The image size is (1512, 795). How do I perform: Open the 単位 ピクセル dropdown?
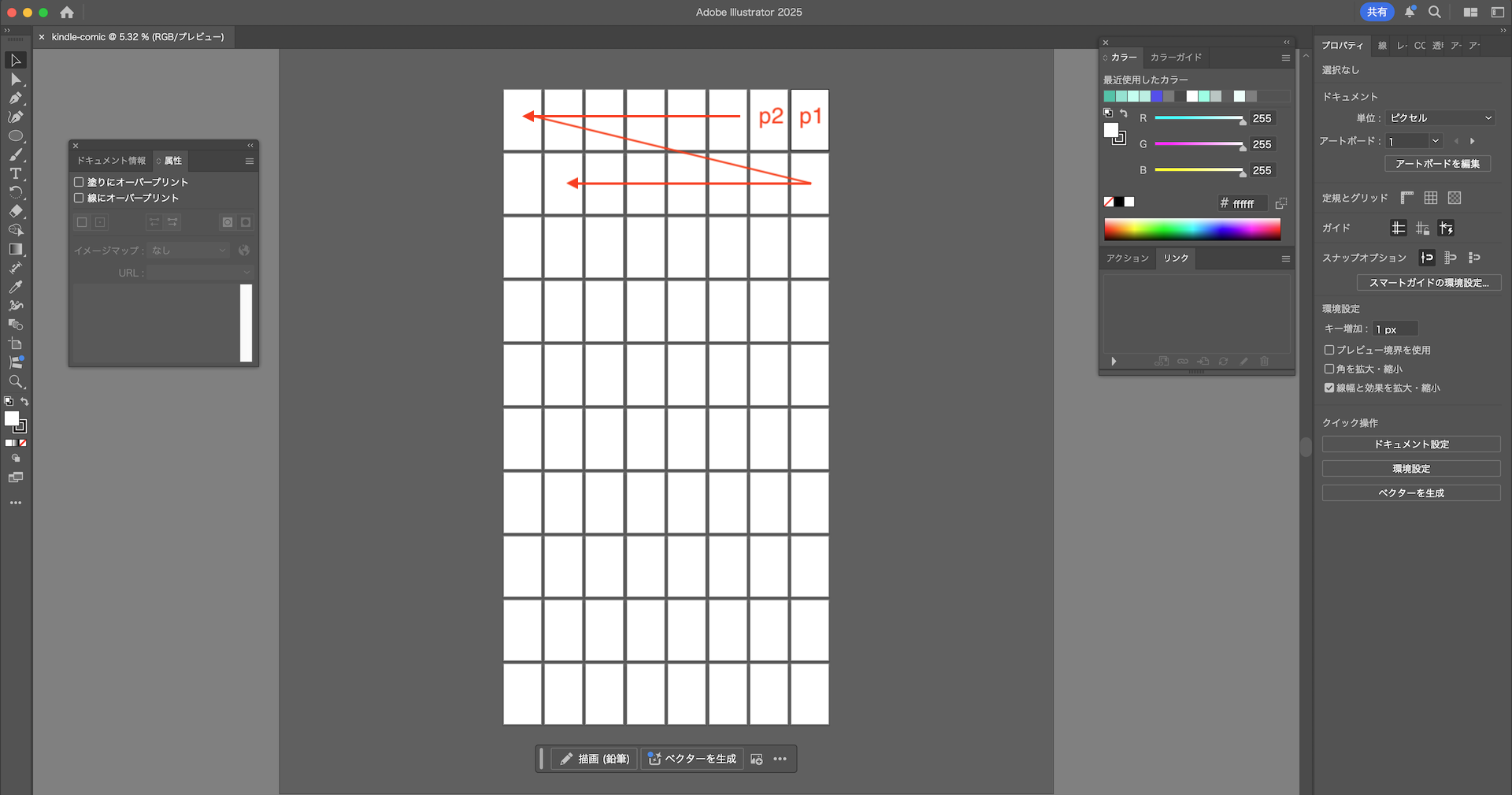point(1440,118)
